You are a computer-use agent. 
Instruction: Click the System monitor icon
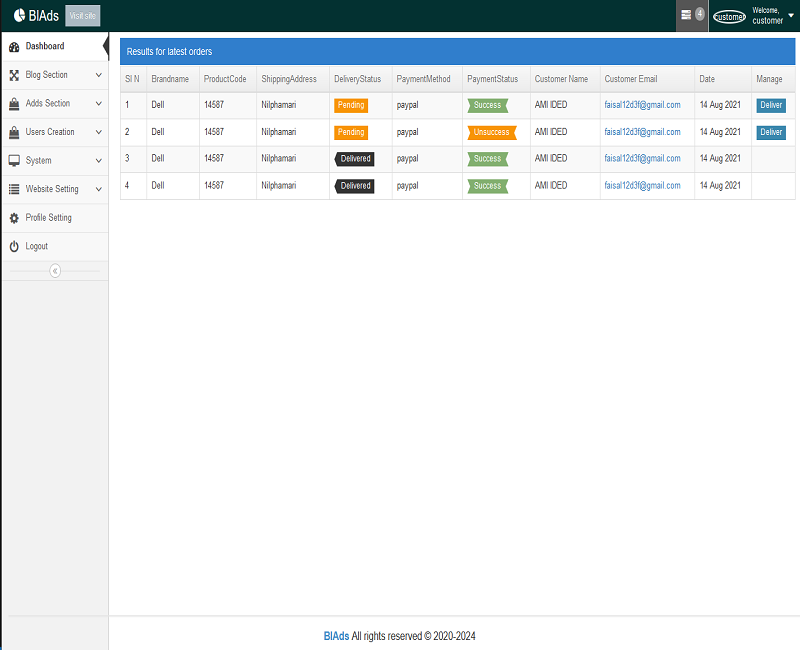pyautogui.click(x=14, y=161)
